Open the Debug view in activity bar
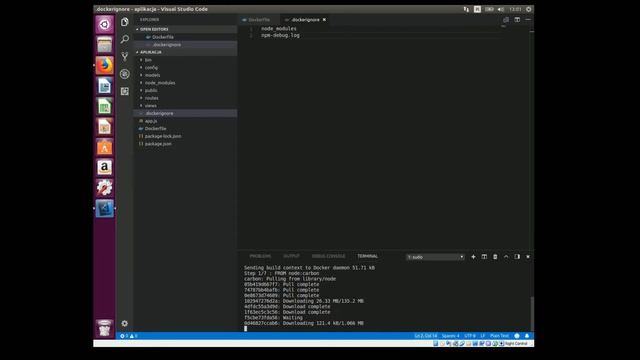Image resolution: width=640 pixels, height=360 pixels. coord(124,74)
